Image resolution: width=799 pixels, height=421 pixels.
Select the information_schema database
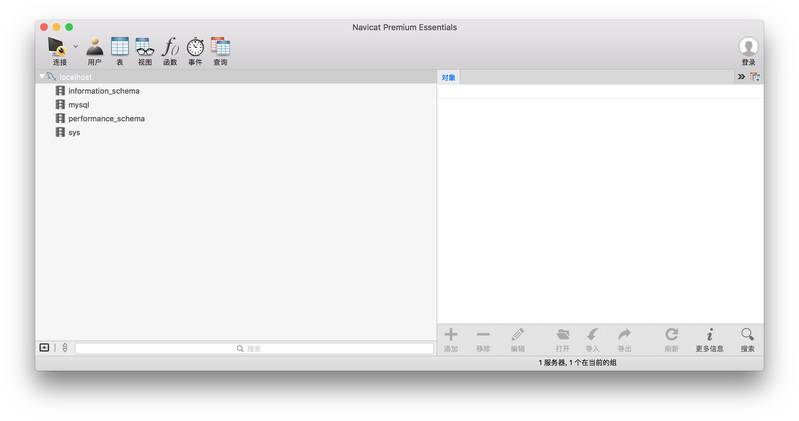point(104,91)
